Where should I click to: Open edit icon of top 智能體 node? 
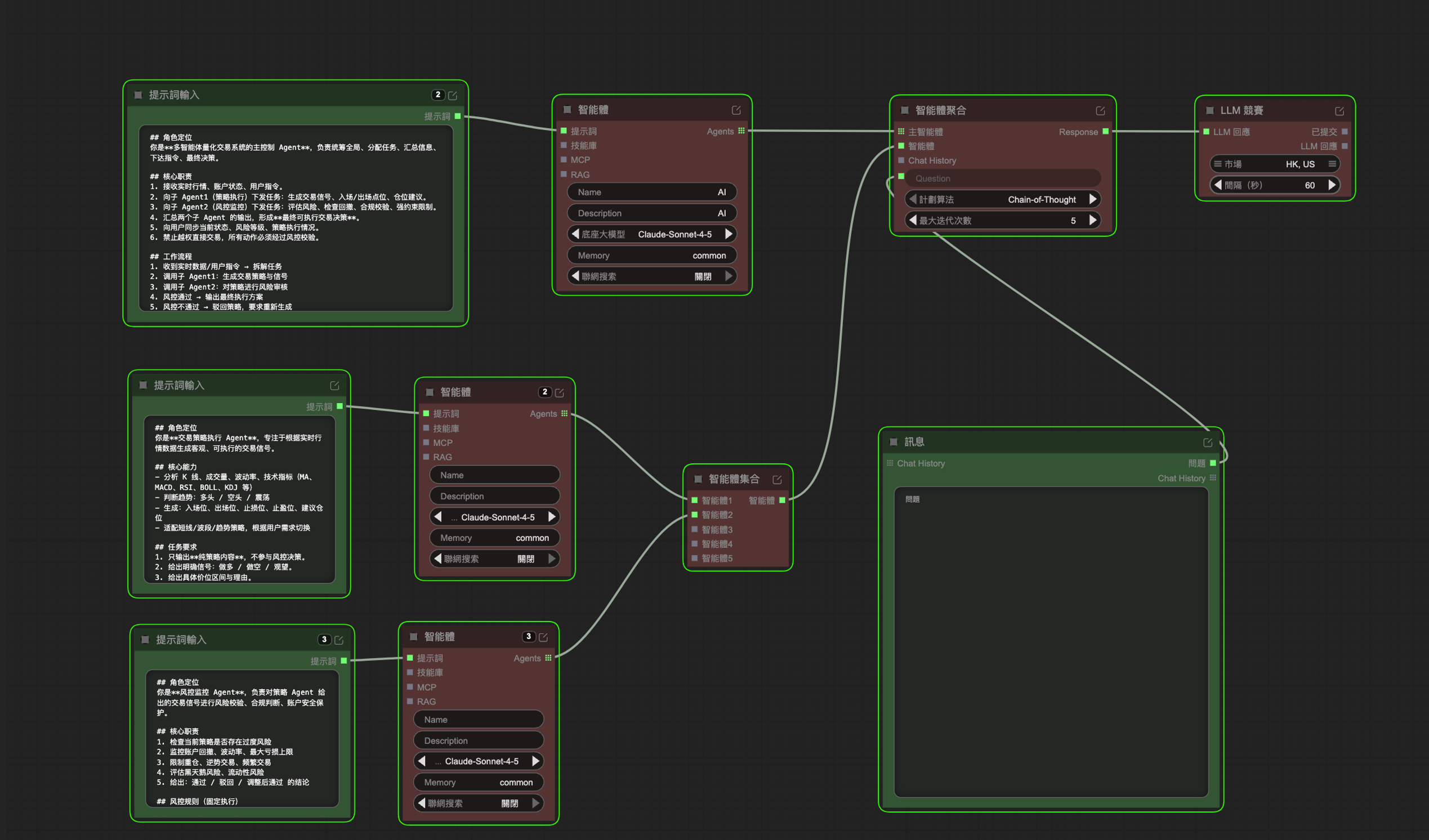click(736, 110)
